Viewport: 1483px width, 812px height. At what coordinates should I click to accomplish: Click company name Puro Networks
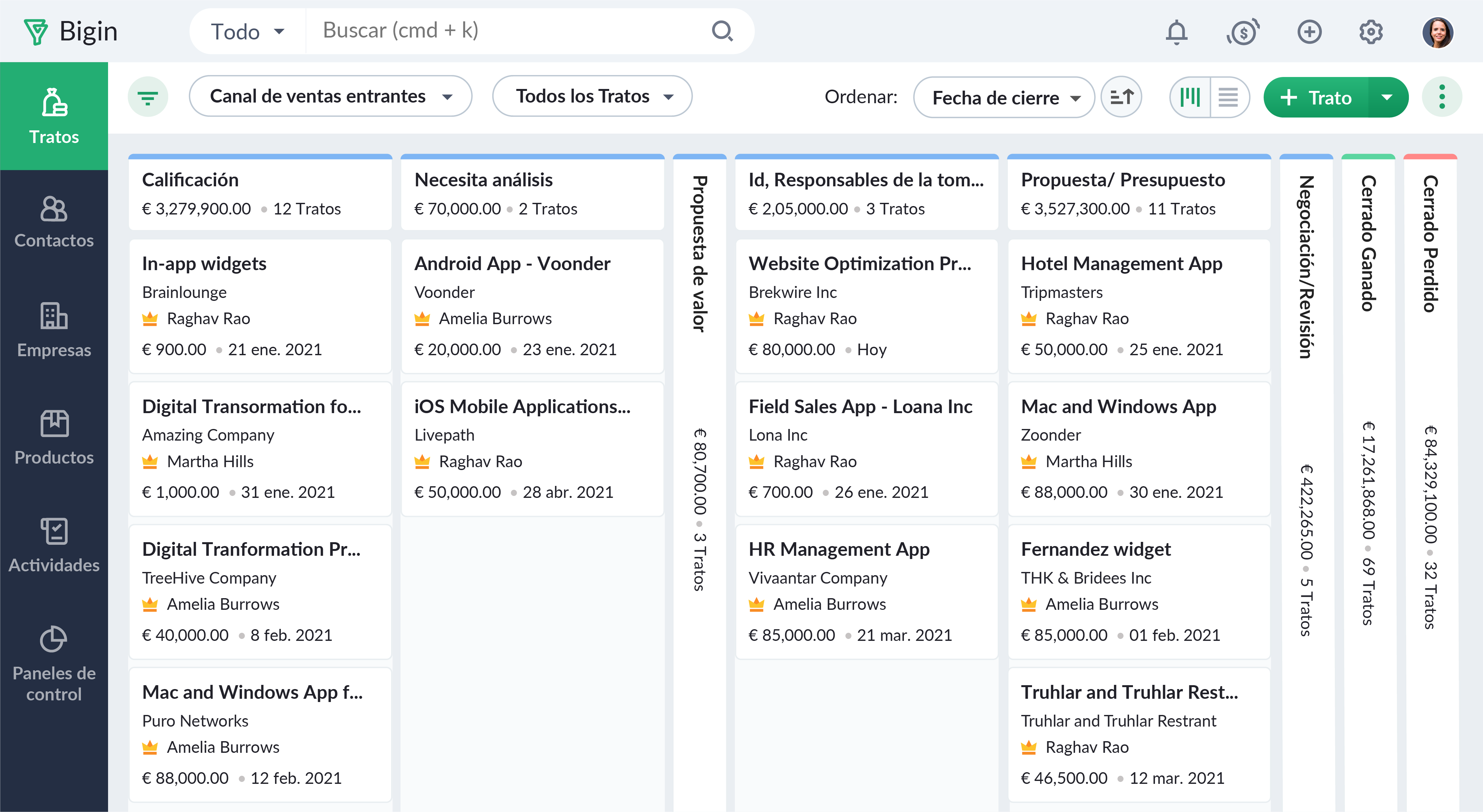(x=195, y=721)
